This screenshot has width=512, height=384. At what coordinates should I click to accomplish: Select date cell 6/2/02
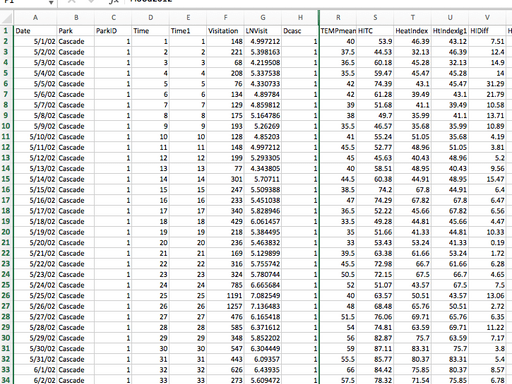35,380
